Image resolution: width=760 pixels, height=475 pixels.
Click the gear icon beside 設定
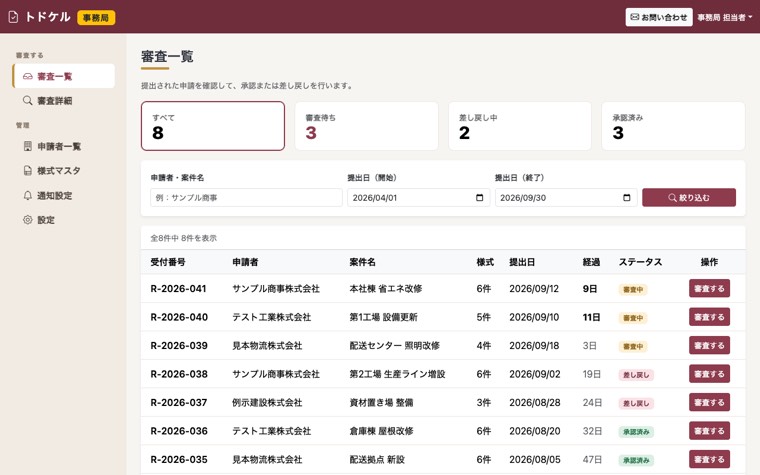(x=28, y=220)
